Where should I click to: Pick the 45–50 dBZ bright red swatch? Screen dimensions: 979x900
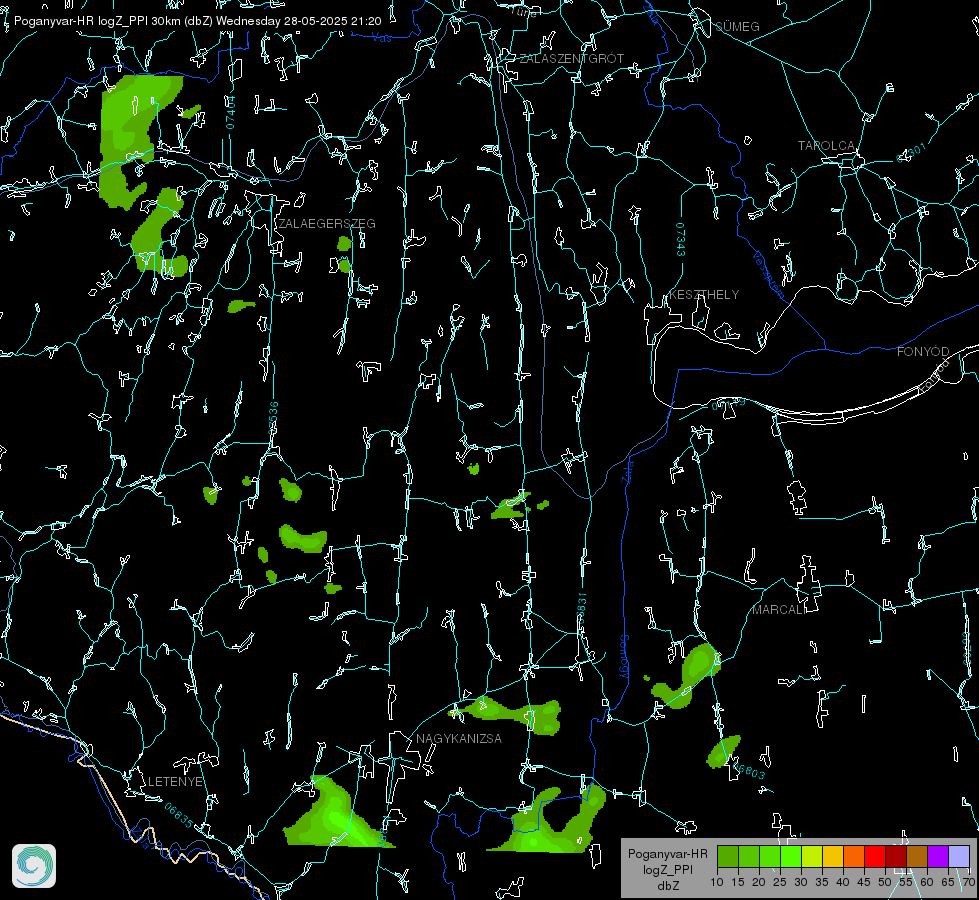[875, 856]
